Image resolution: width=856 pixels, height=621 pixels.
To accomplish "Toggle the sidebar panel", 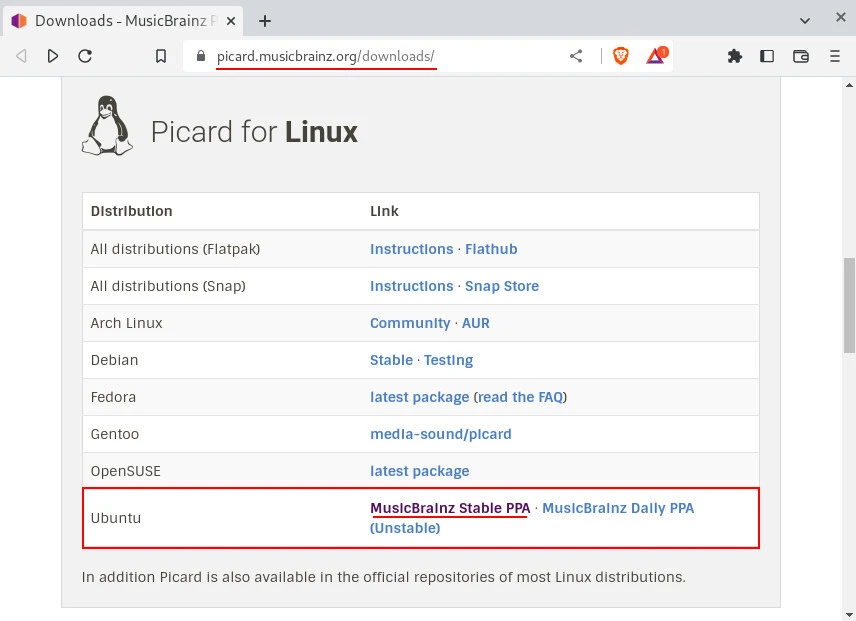I will [767, 57].
